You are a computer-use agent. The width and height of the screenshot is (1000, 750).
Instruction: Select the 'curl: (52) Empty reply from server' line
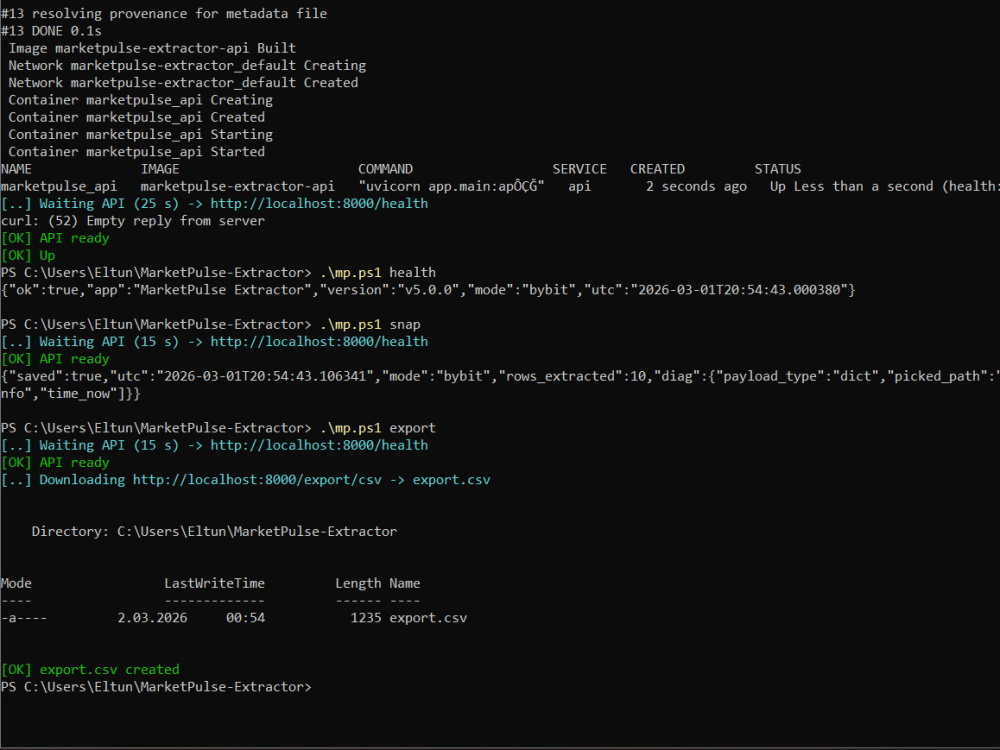coord(133,221)
